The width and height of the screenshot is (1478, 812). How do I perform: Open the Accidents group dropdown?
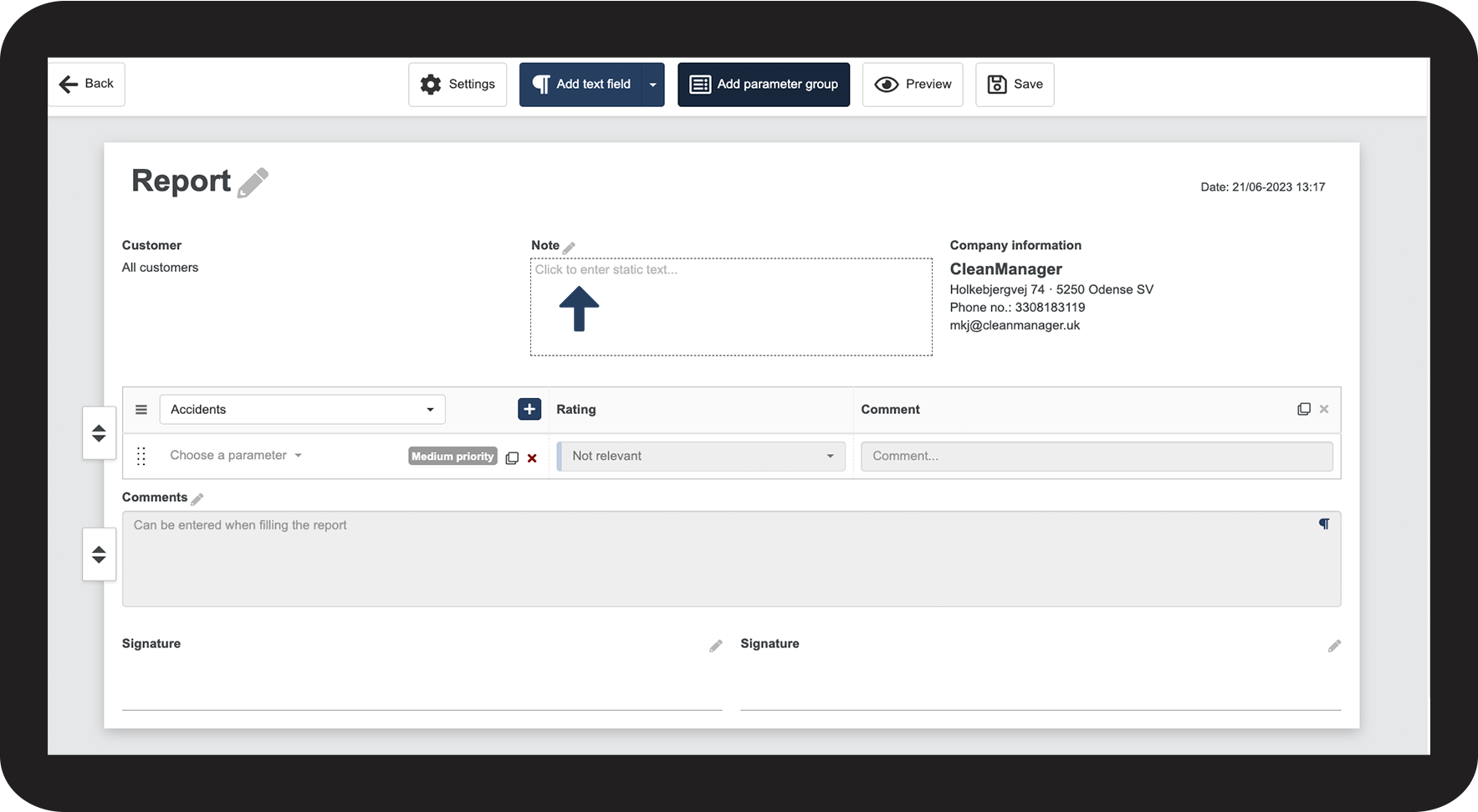pos(302,410)
